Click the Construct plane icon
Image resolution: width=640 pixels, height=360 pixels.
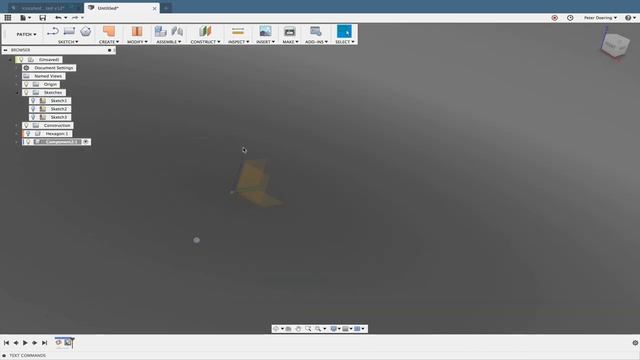pos(205,31)
